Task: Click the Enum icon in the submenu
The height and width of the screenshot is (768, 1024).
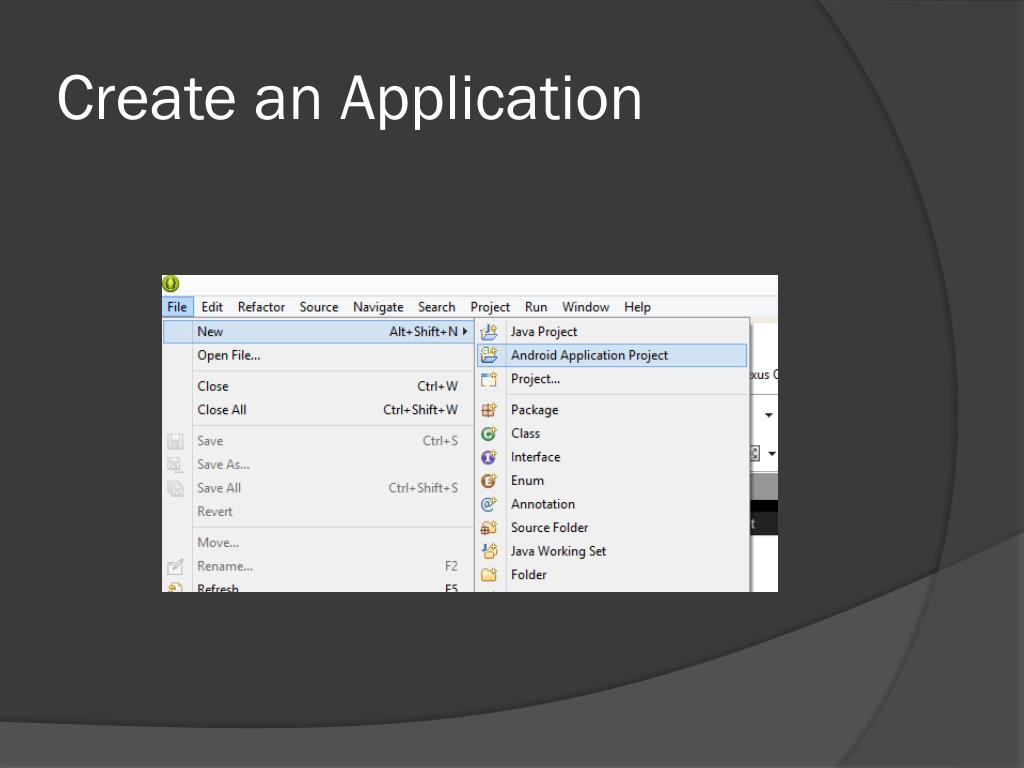Action: pos(489,481)
